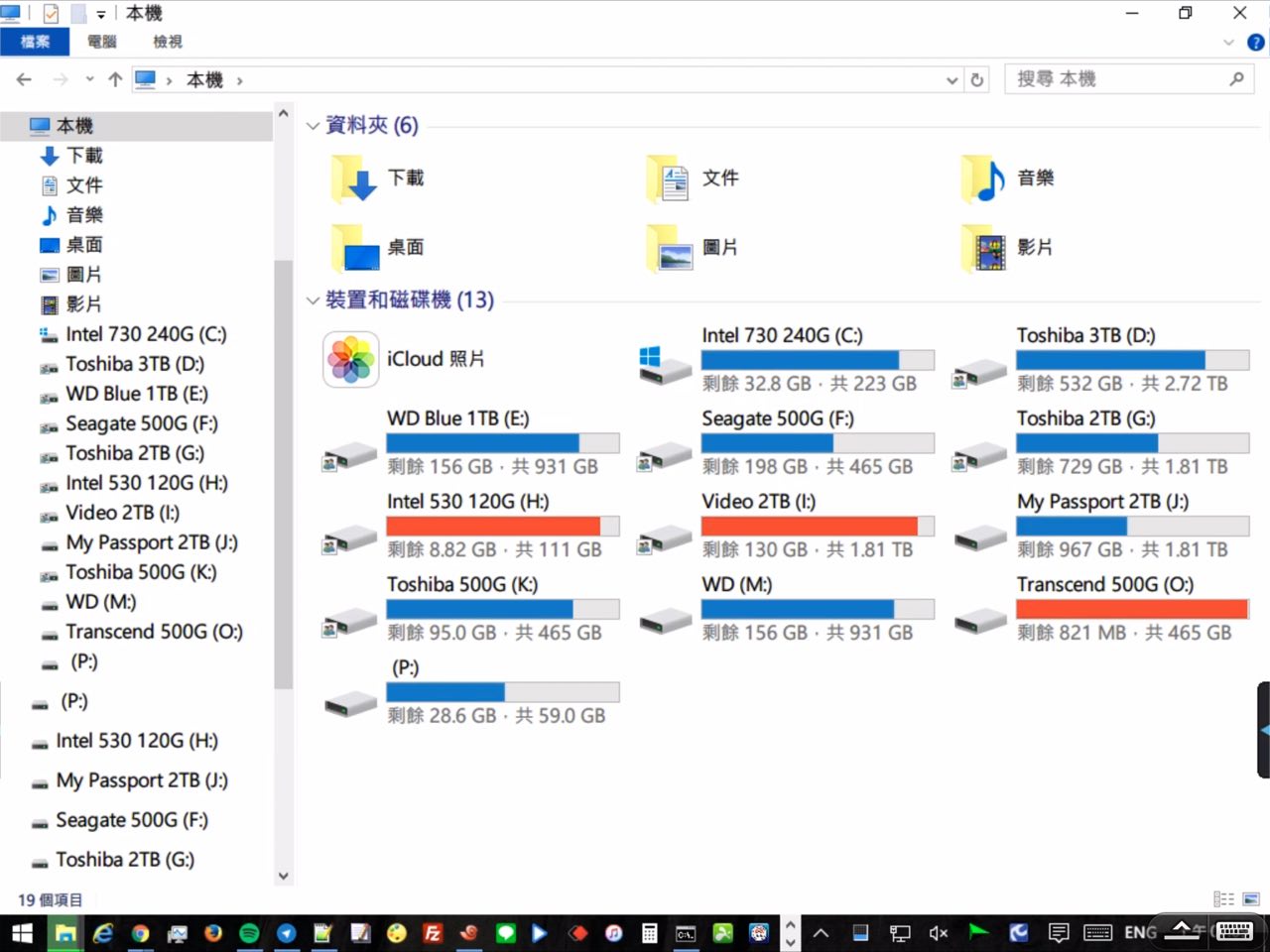Toggle the volume mute tray icon
The image size is (1270, 952).
[938, 932]
